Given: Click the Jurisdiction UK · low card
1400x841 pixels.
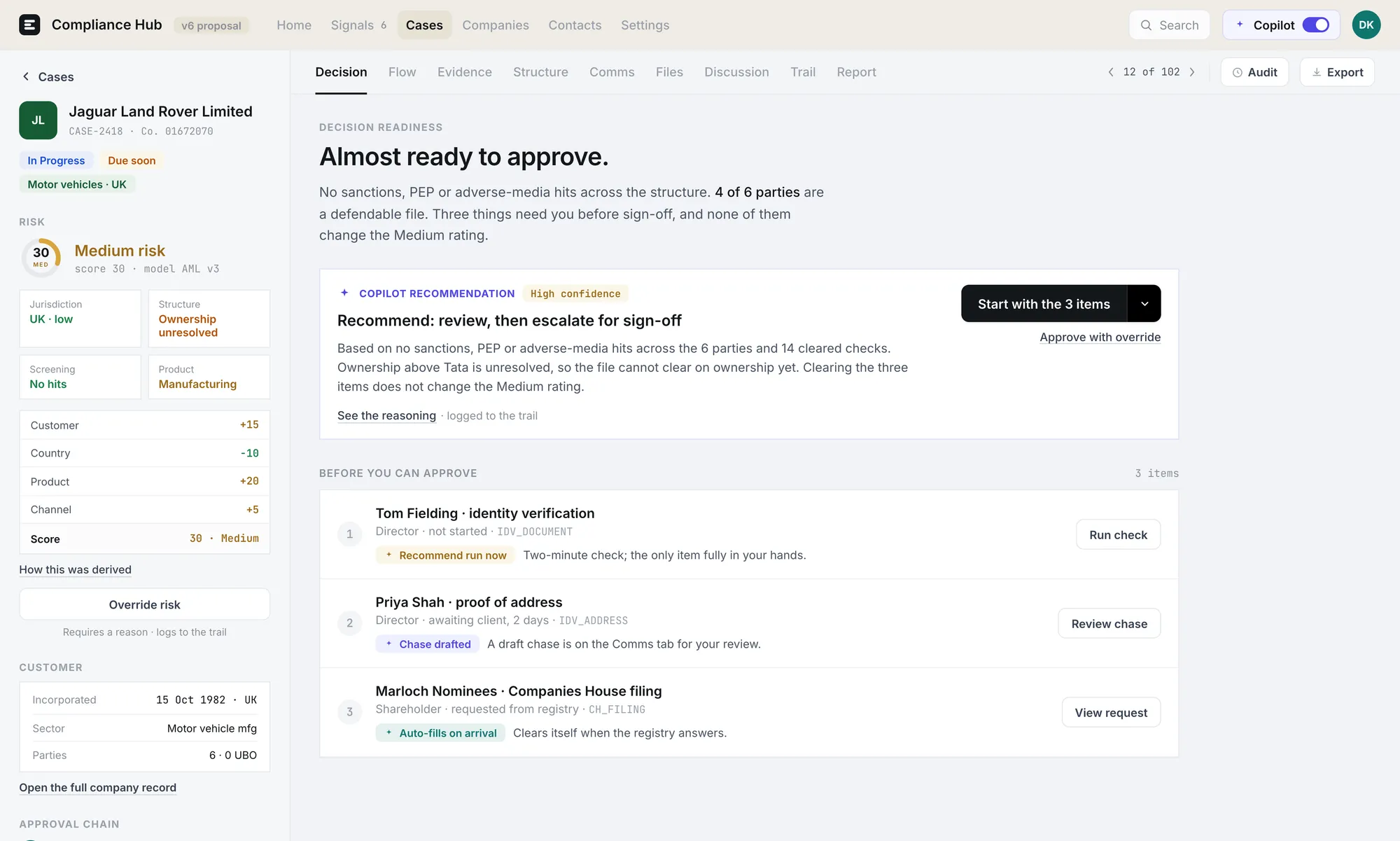Looking at the screenshot, I should [80, 319].
